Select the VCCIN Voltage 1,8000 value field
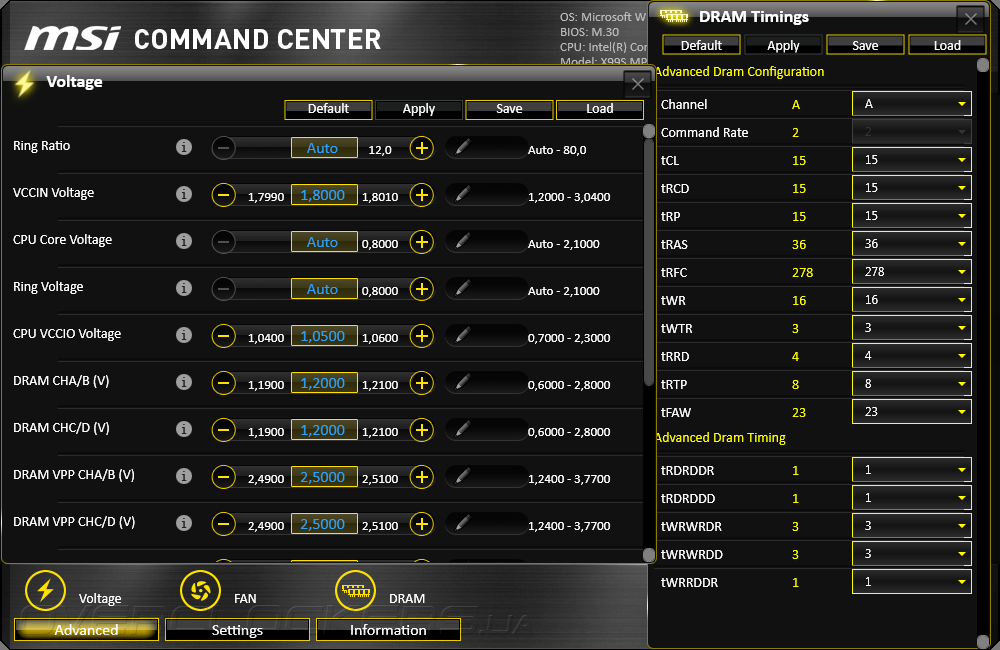The image size is (1000, 650). pos(324,195)
